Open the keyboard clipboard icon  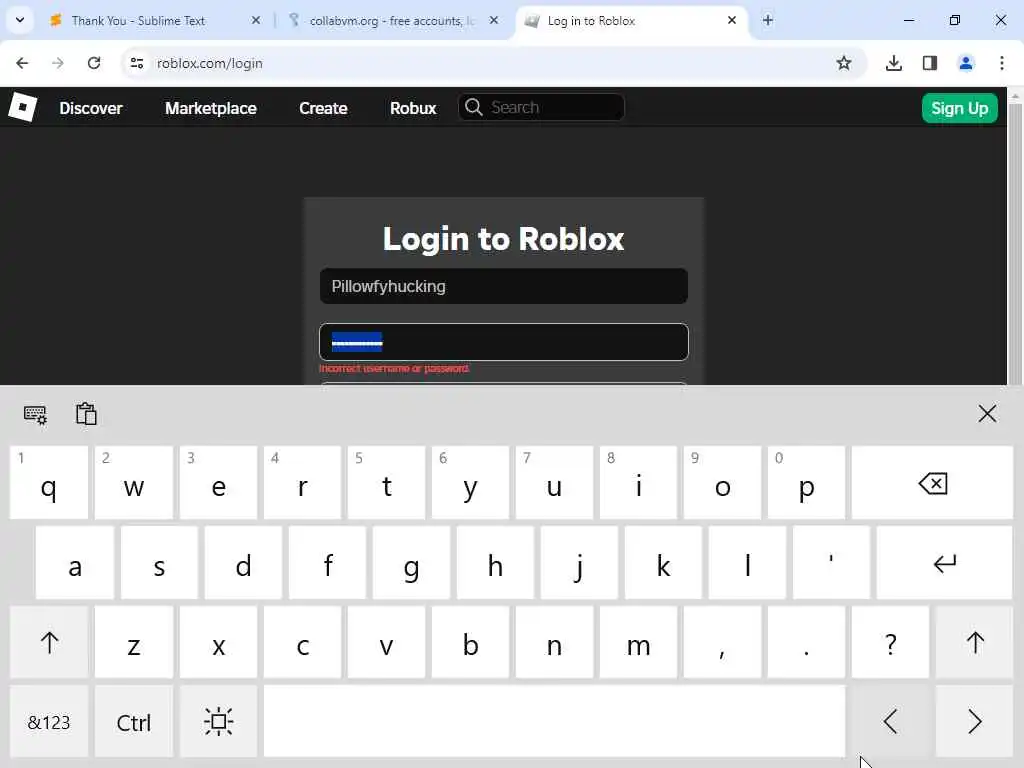coord(86,414)
